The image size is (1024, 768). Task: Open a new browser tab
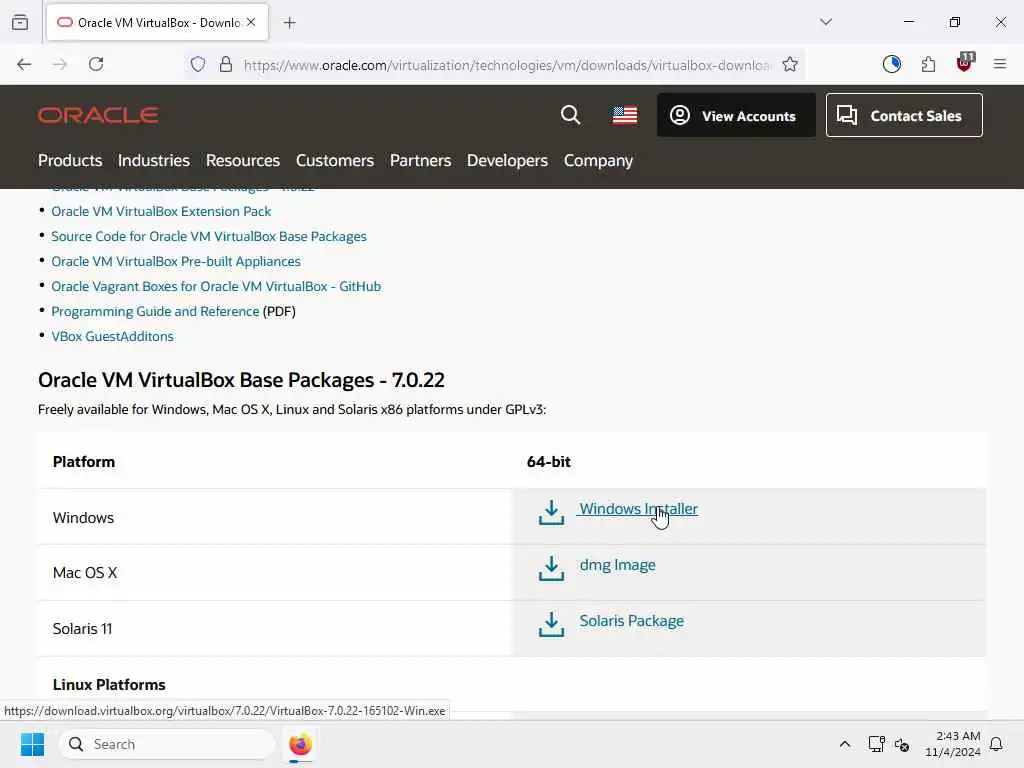pyautogui.click(x=290, y=23)
